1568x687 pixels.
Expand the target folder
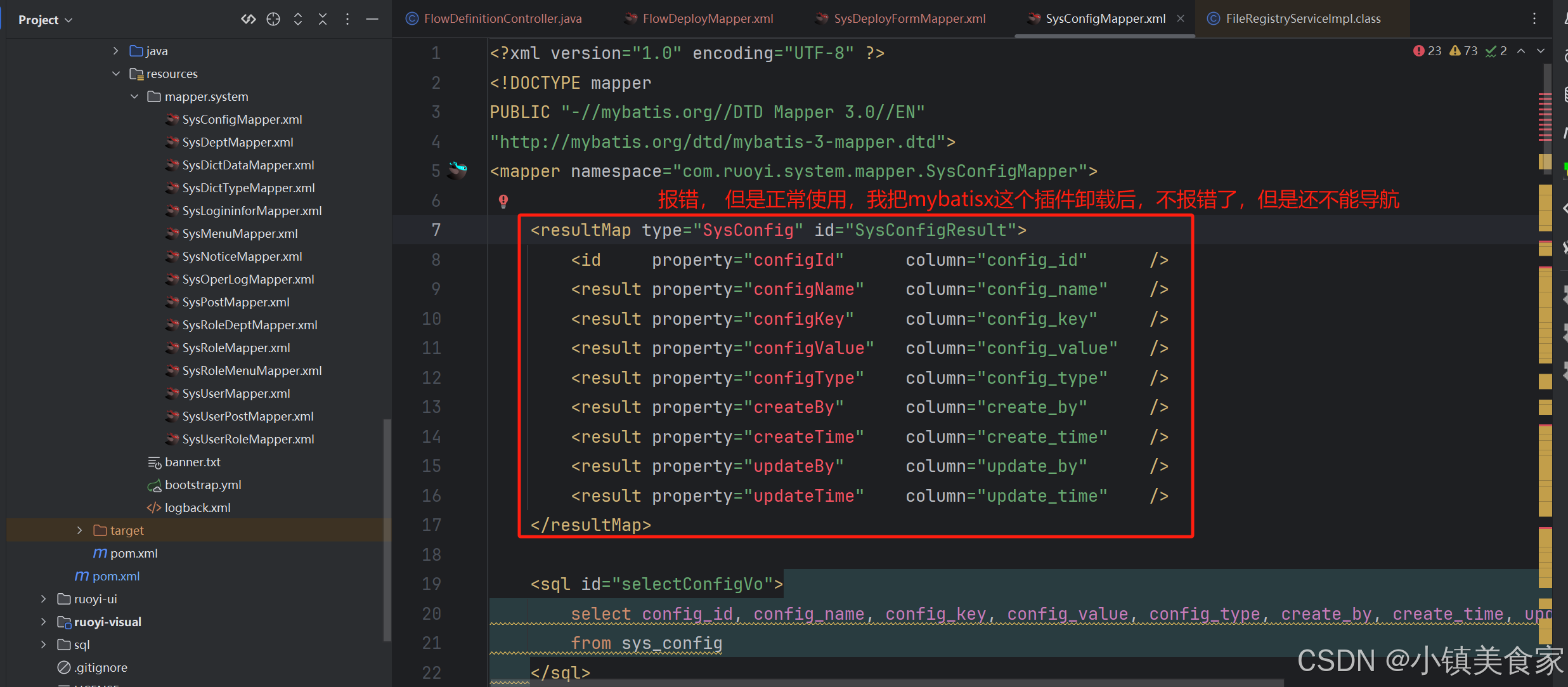[x=79, y=530]
